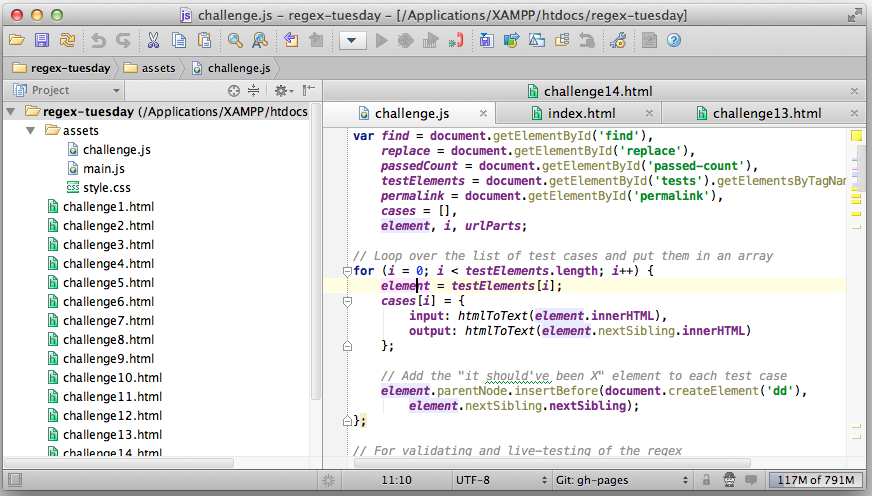Close the challenge14.html tab

click(x=854, y=91)
